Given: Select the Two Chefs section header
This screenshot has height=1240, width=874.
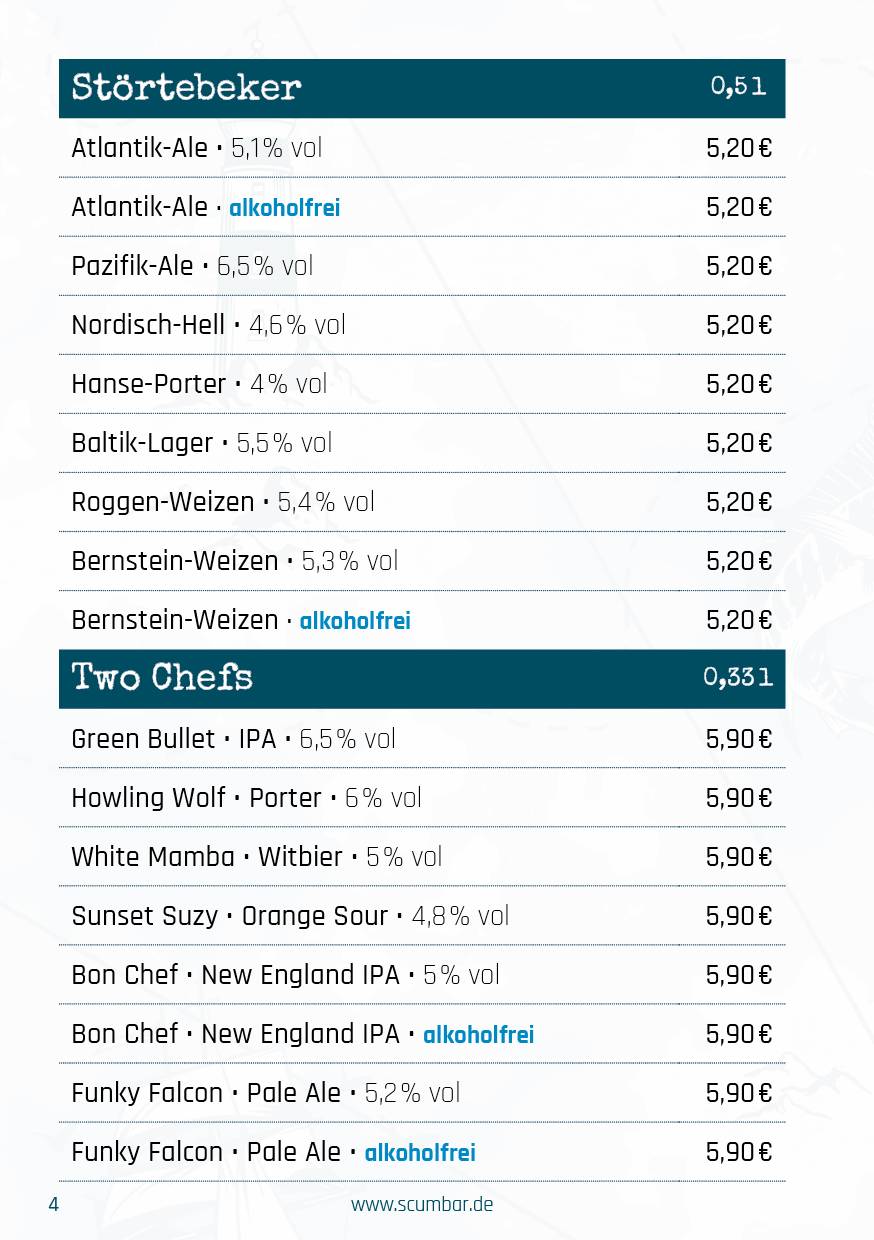Looking at the screenshot, I should pyautogui.click(x=422, y=679).
